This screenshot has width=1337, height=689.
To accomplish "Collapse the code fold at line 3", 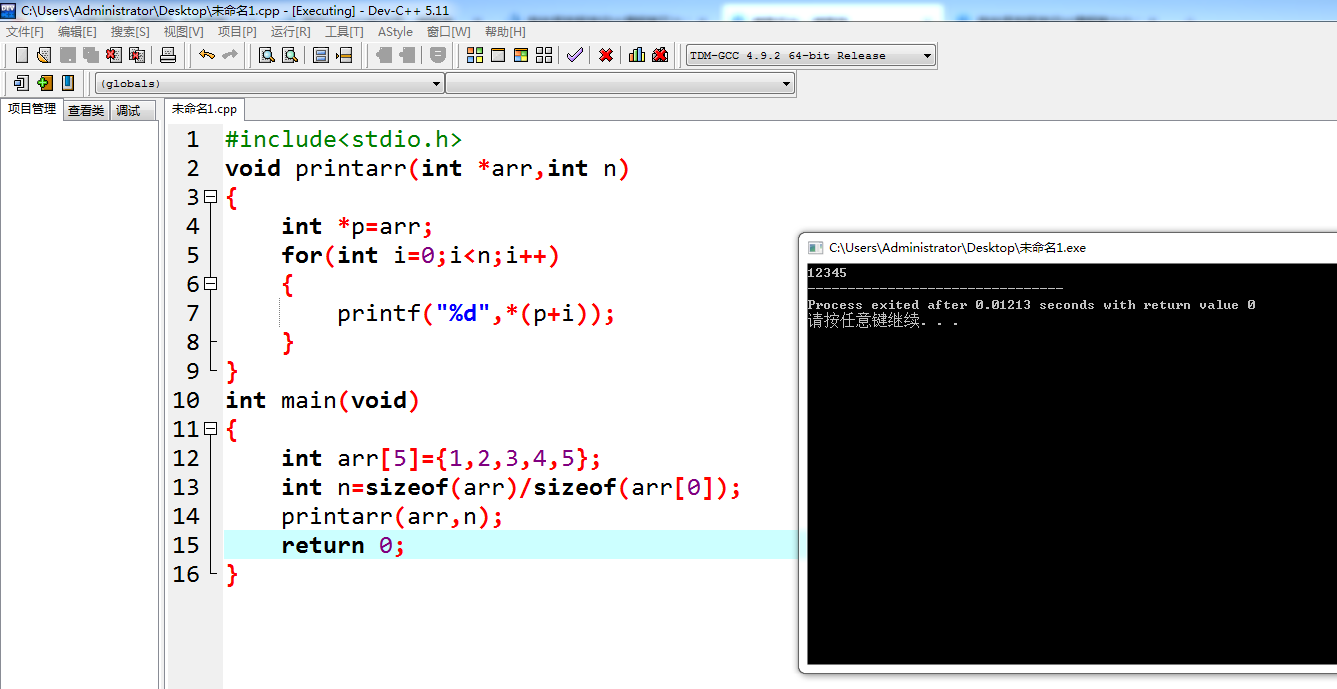I will pyautogui.click(x=210, y=197).
